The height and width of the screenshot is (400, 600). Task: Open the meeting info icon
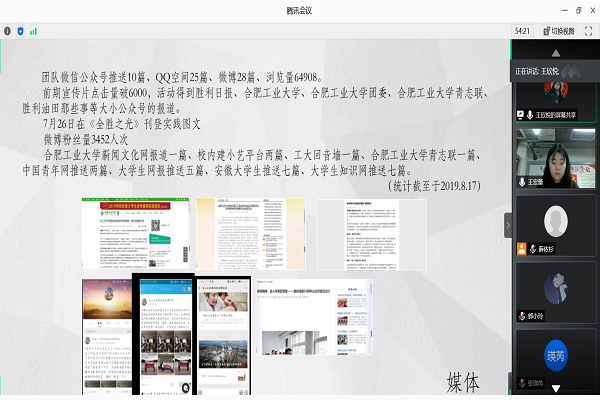point(7,31)
